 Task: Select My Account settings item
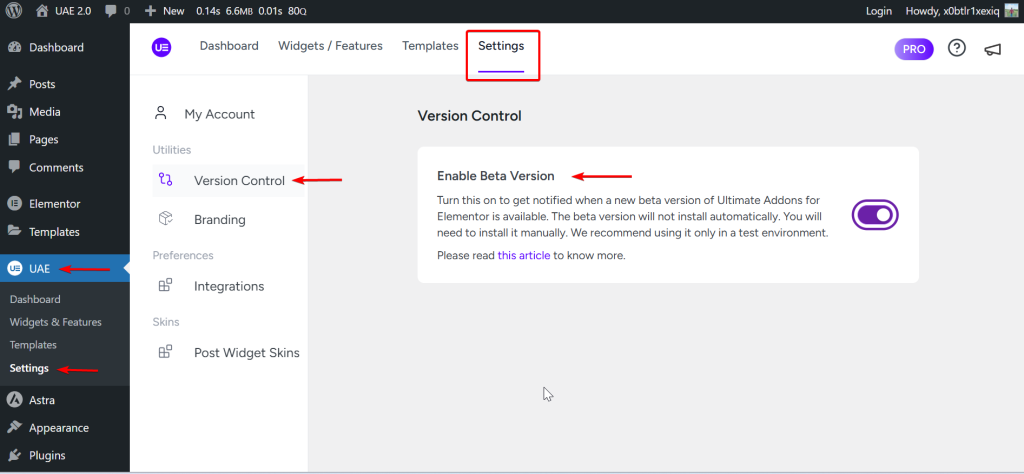pos(219,114)
